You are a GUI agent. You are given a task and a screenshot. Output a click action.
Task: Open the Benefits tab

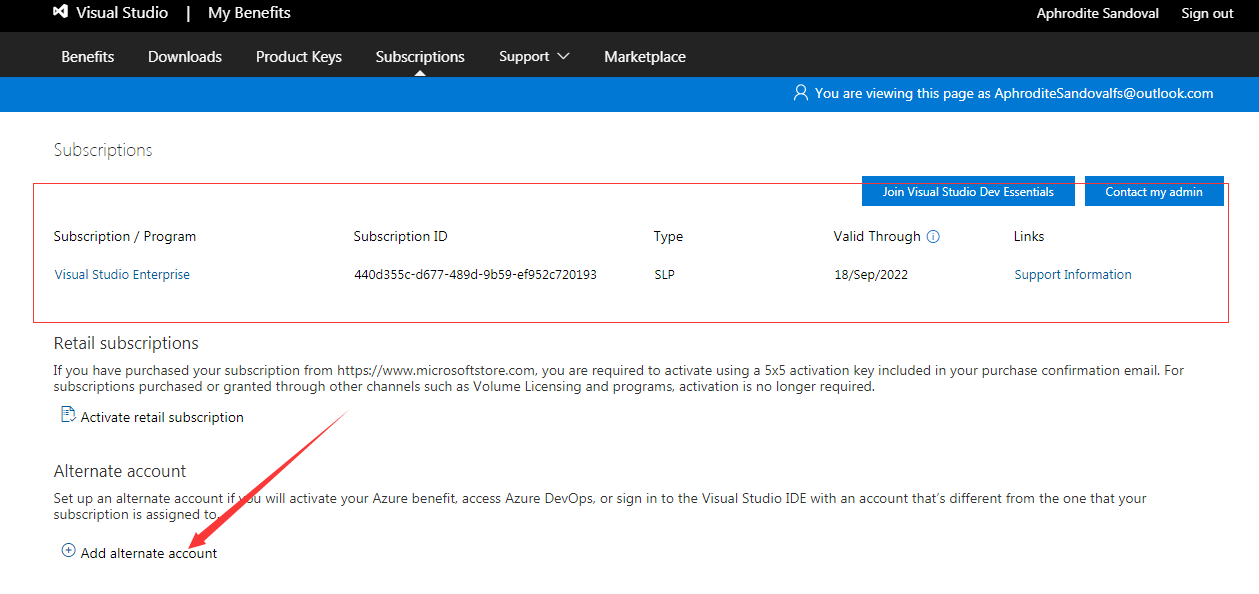[x=88, y=57]
